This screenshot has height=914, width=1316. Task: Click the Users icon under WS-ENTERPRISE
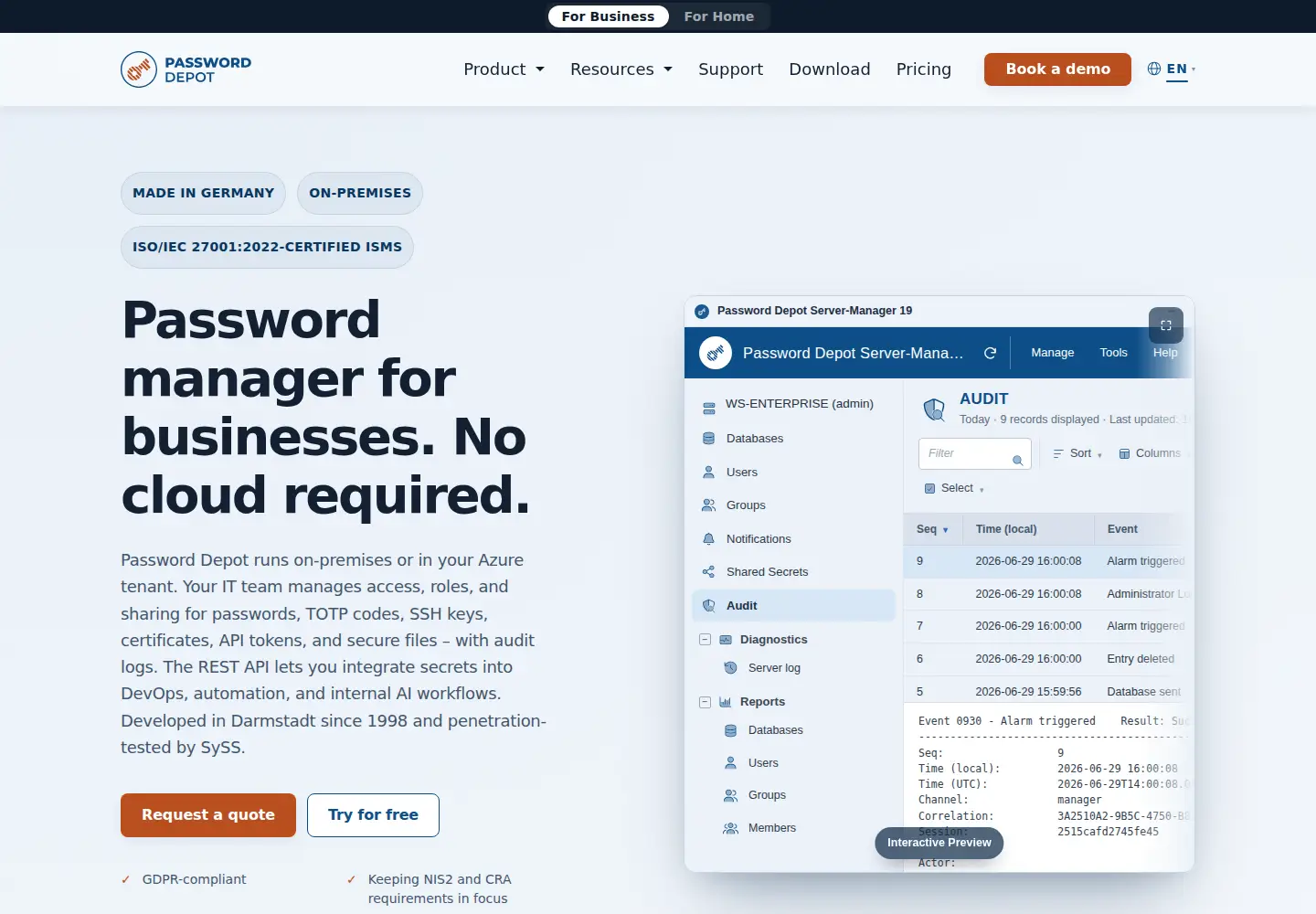point(708,473)
